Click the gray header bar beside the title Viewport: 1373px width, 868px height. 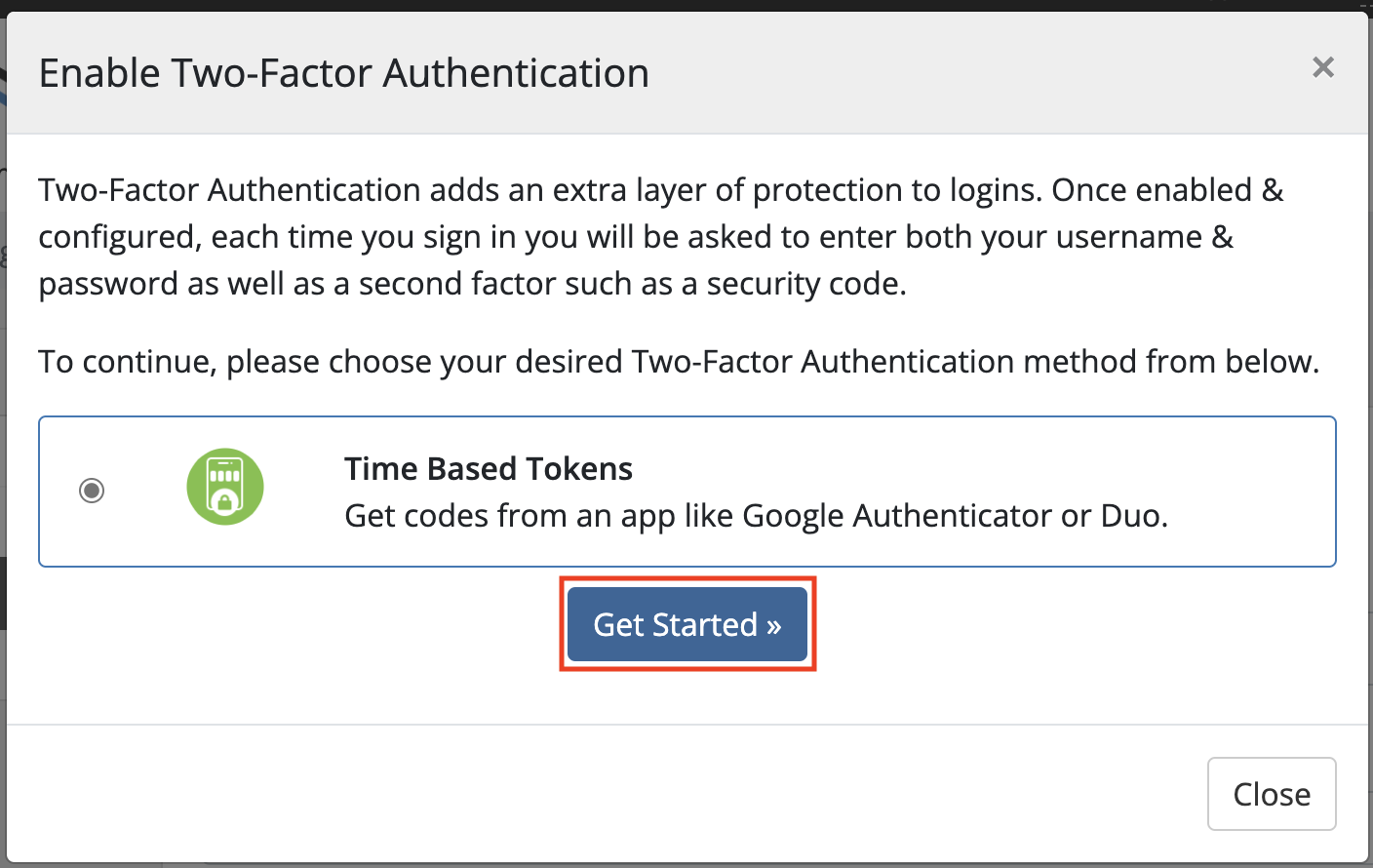(975, 73)
